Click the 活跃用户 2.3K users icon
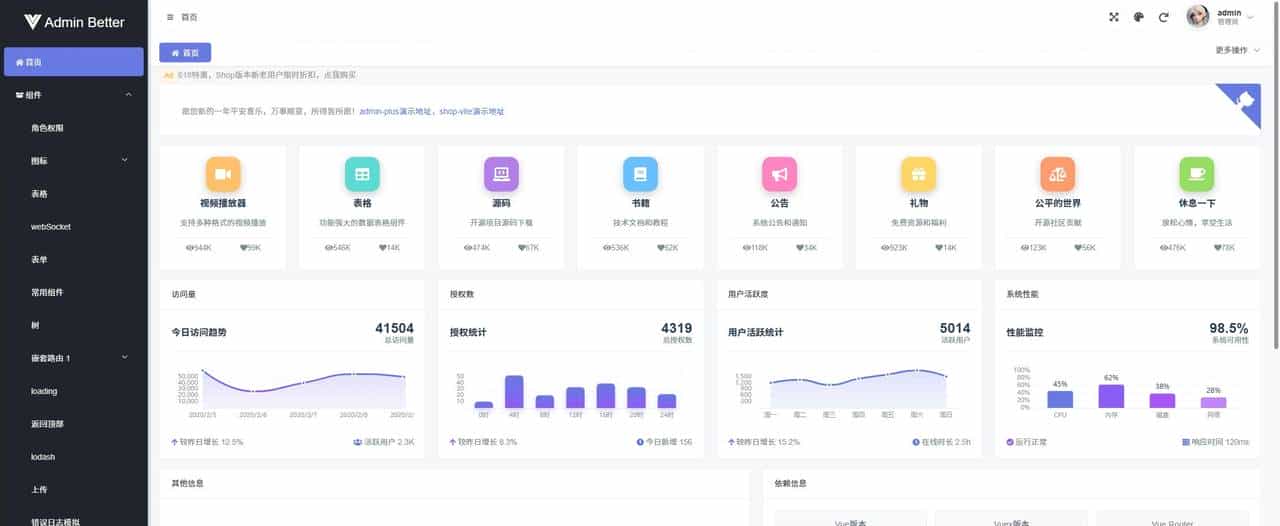This screenshot has width=1280, height=526. 357,441
